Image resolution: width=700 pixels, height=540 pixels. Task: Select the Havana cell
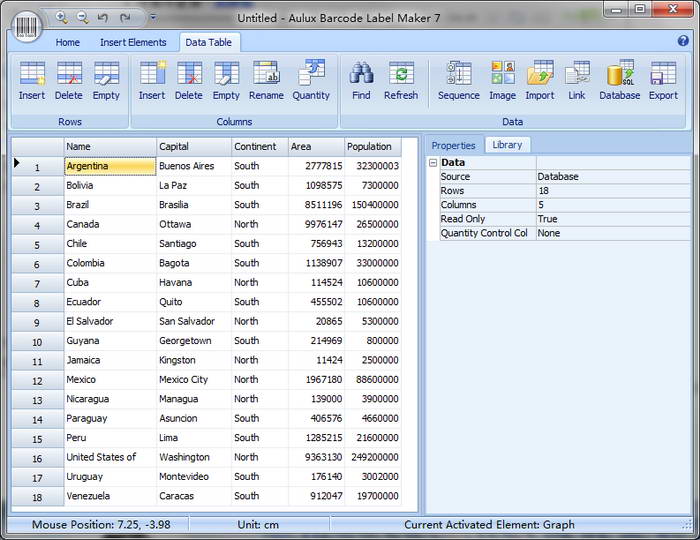tap(194, 282)
